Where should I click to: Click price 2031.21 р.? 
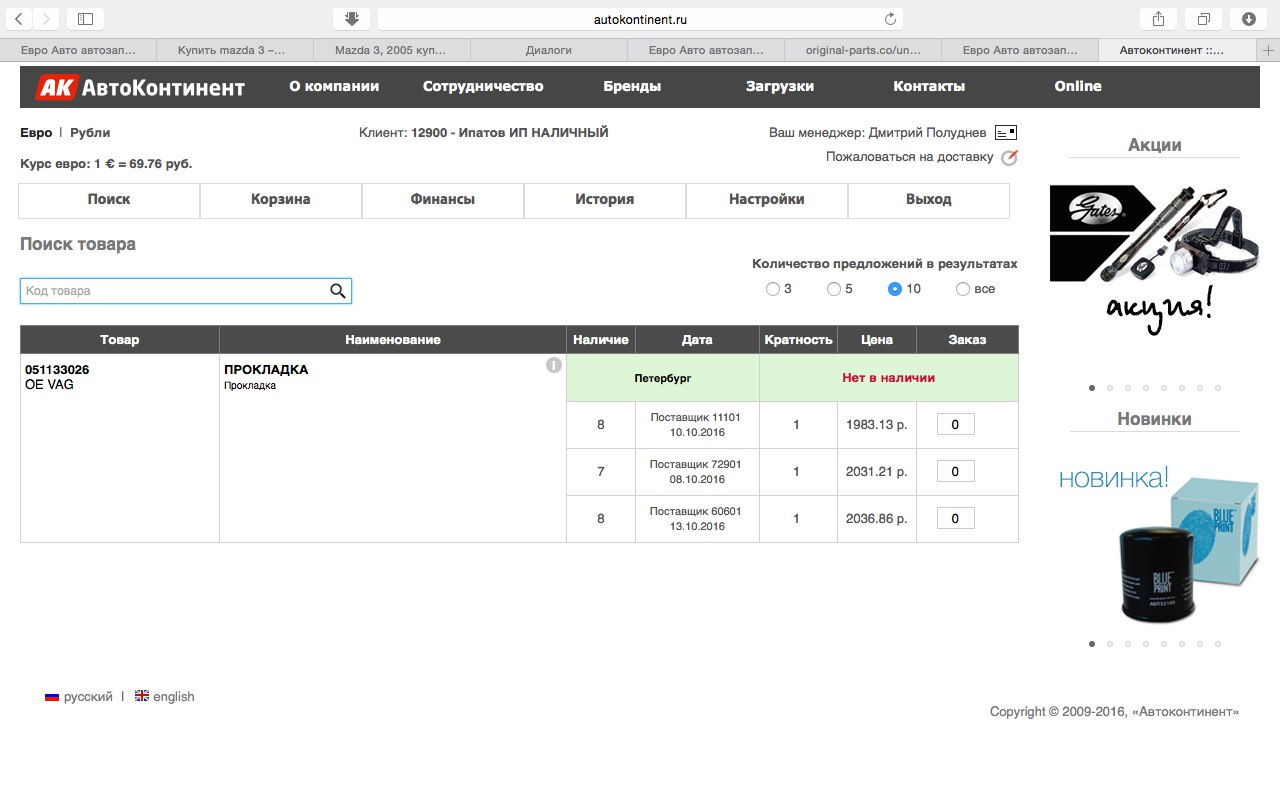876,472
